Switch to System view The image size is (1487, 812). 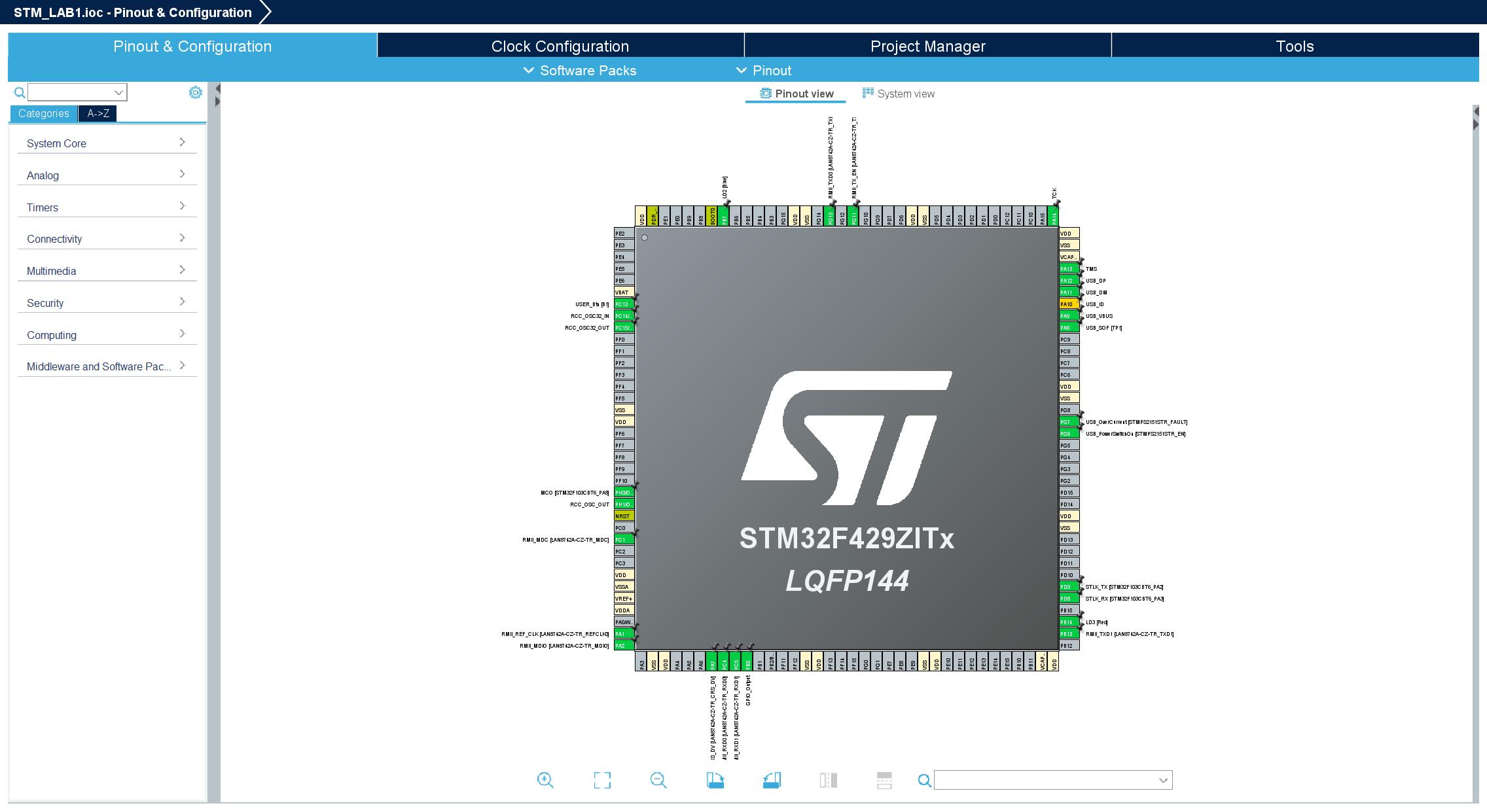(899, 94)
